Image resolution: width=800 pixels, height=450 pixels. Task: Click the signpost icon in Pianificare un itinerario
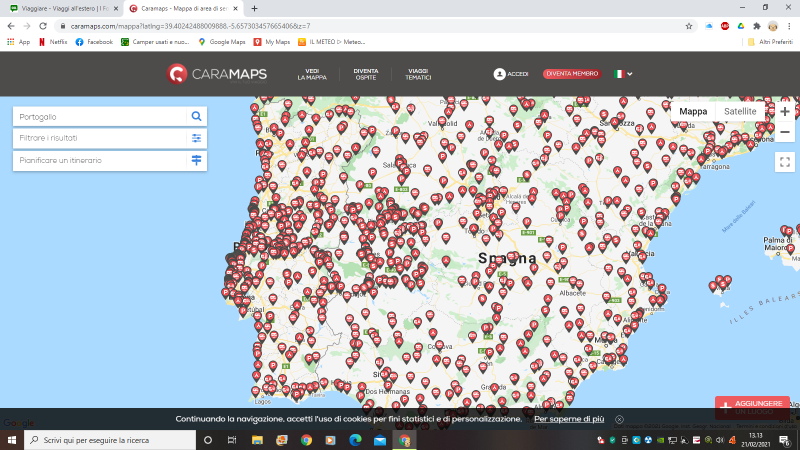[196, 160]
